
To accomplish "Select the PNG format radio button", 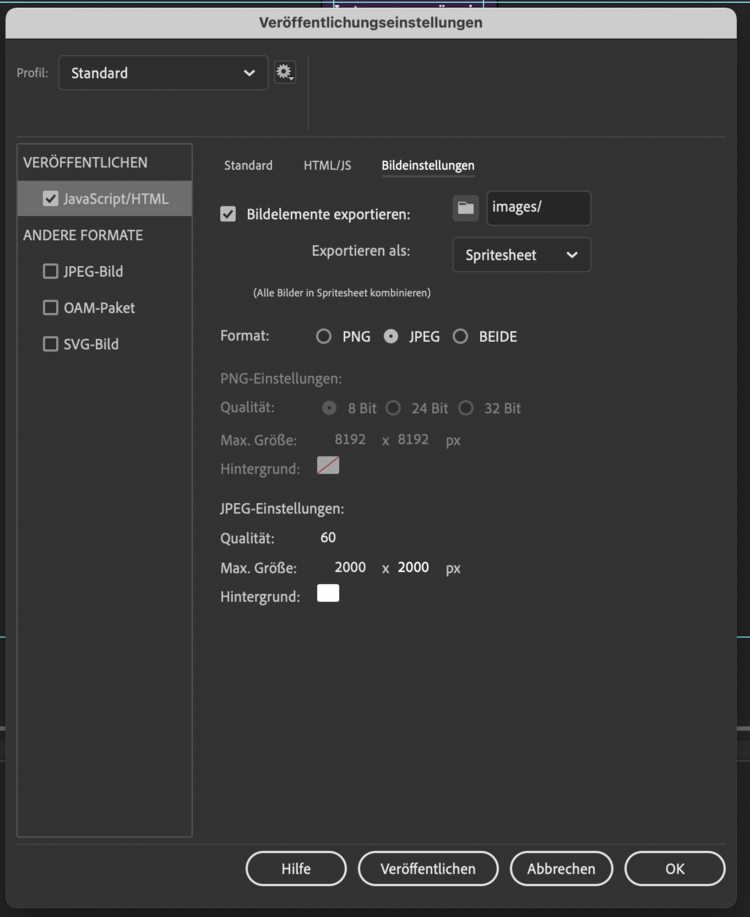I will pos(324,337).
